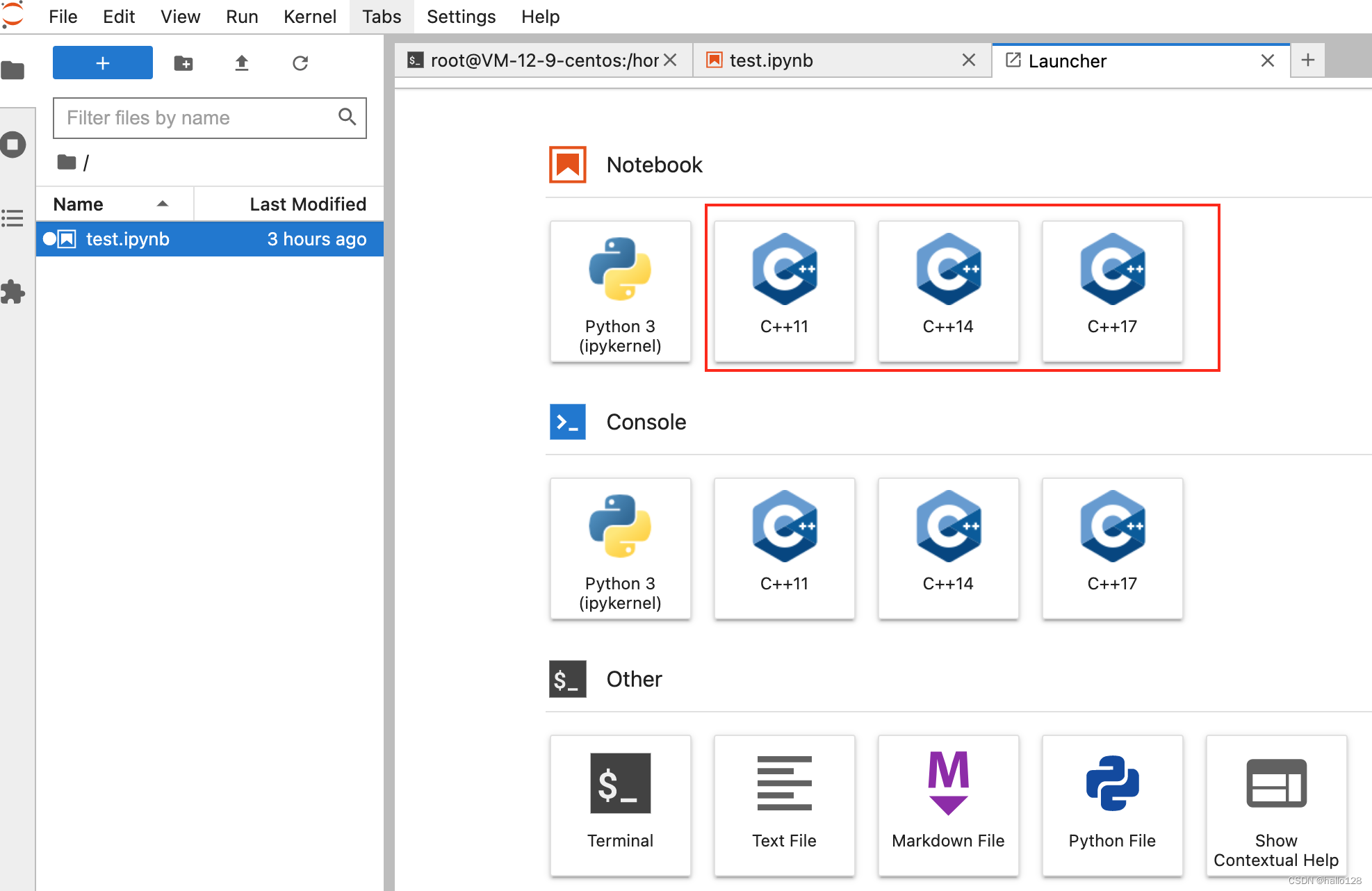
Task: Create a new Markdown File
Action: pyautogui.click(x=948, y=805)
